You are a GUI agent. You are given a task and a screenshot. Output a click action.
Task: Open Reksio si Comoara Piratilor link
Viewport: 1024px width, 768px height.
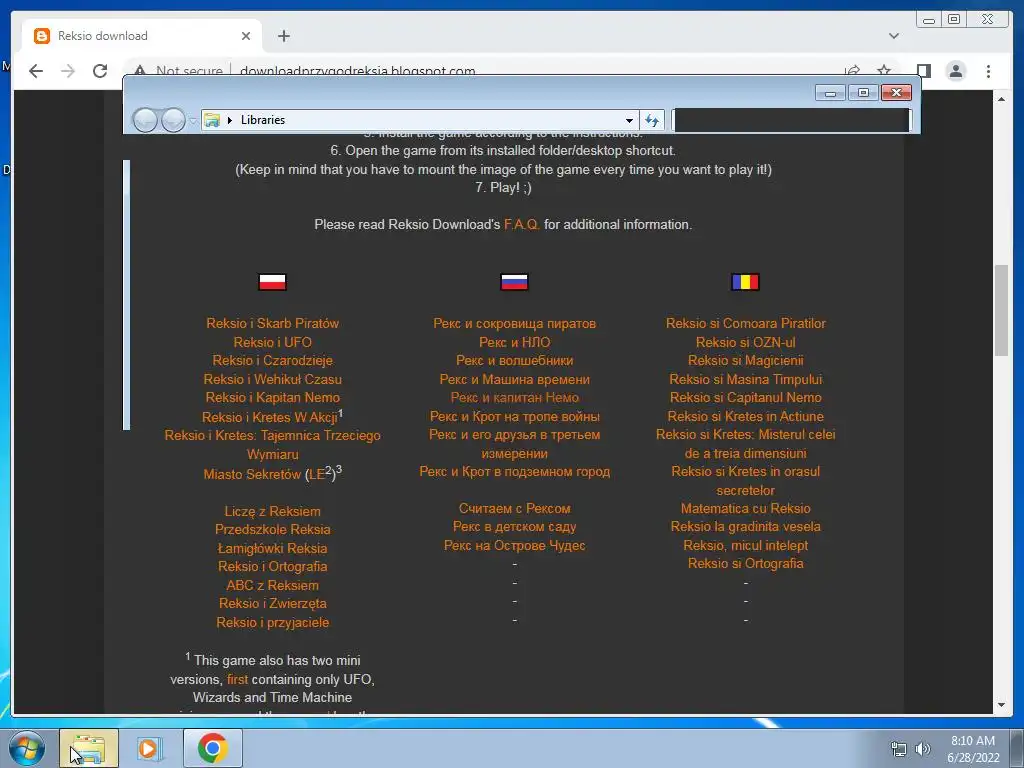tap(745, 323)
